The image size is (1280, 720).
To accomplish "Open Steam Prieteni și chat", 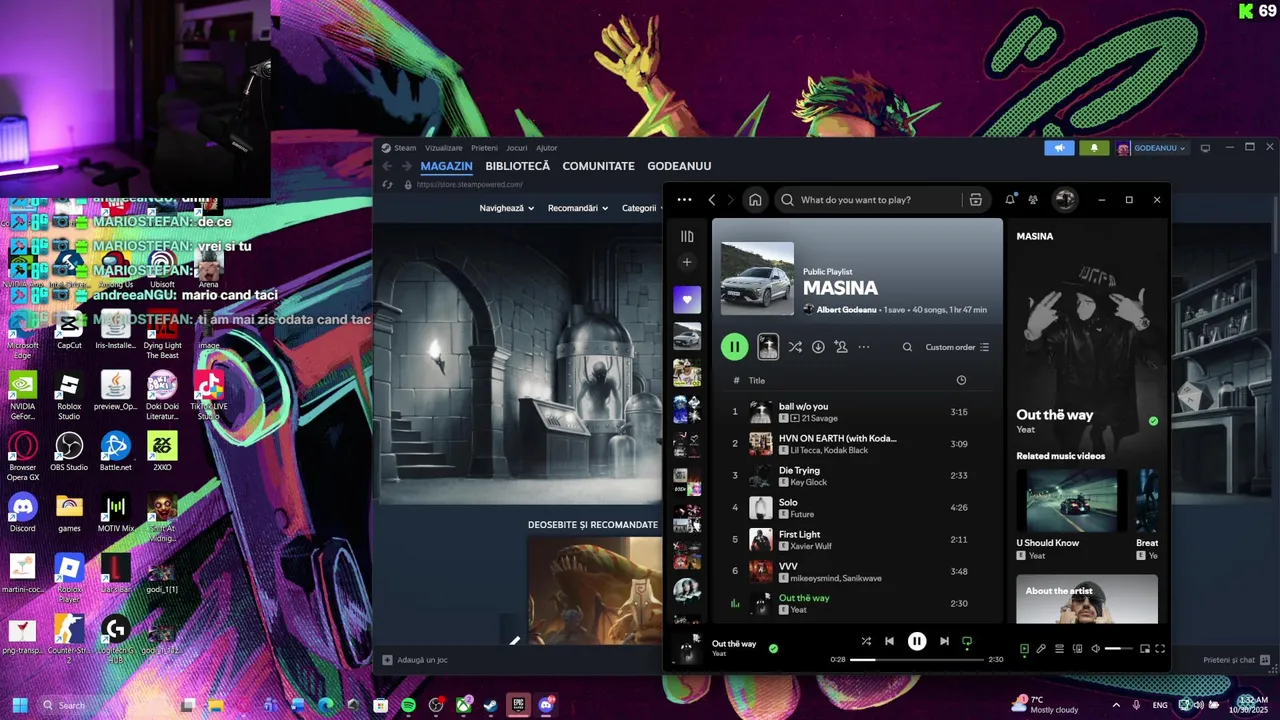I will click(1237, 660).
